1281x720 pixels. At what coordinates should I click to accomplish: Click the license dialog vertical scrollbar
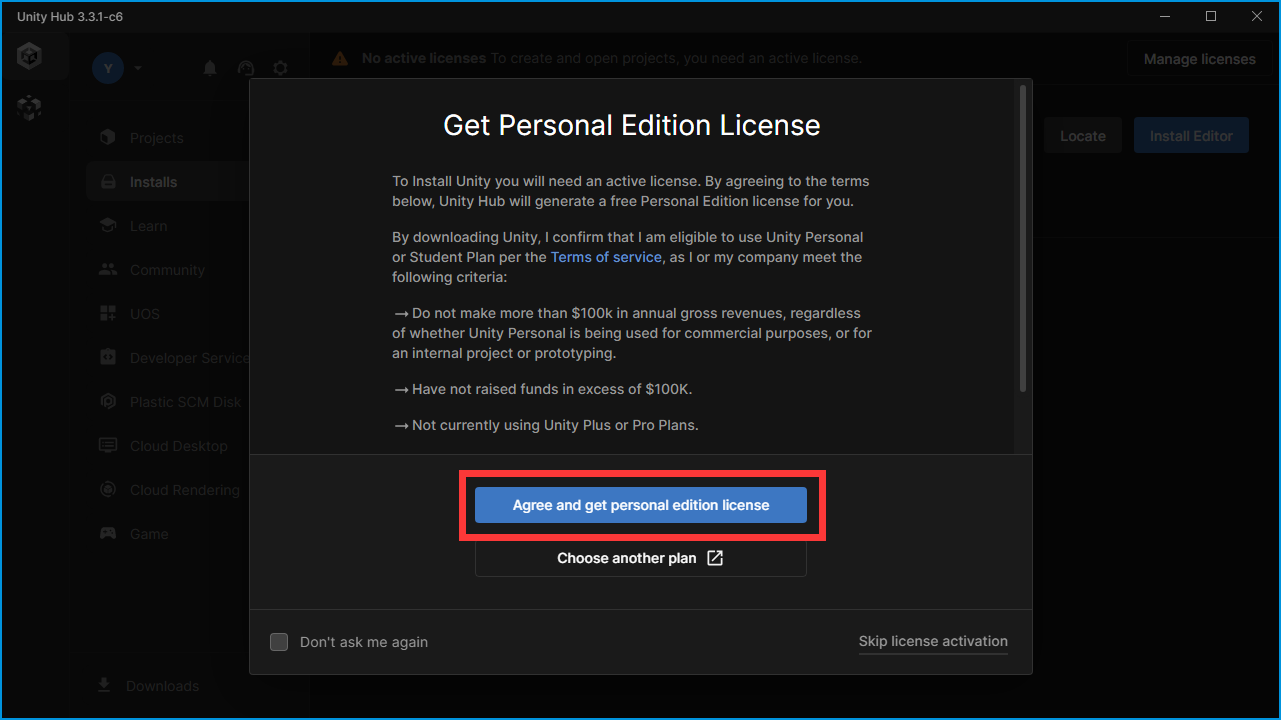1021,240
